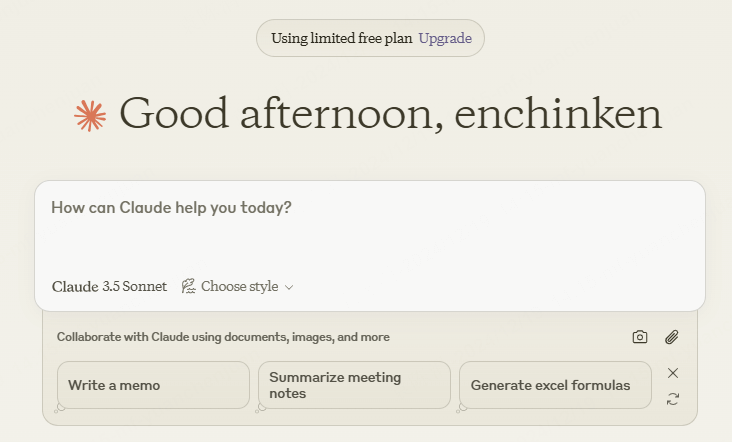This screenshot has width=732, height=442.
Task: Focus the How can Claude help input box
Action: [x=370, y=229]
